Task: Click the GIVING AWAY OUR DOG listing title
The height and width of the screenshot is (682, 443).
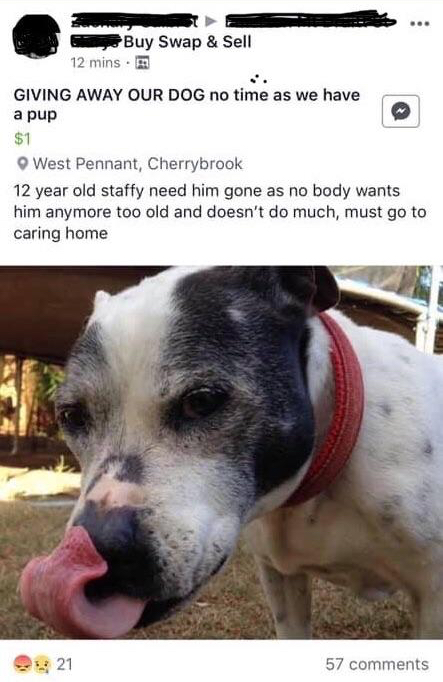Action: click(187, 104)
